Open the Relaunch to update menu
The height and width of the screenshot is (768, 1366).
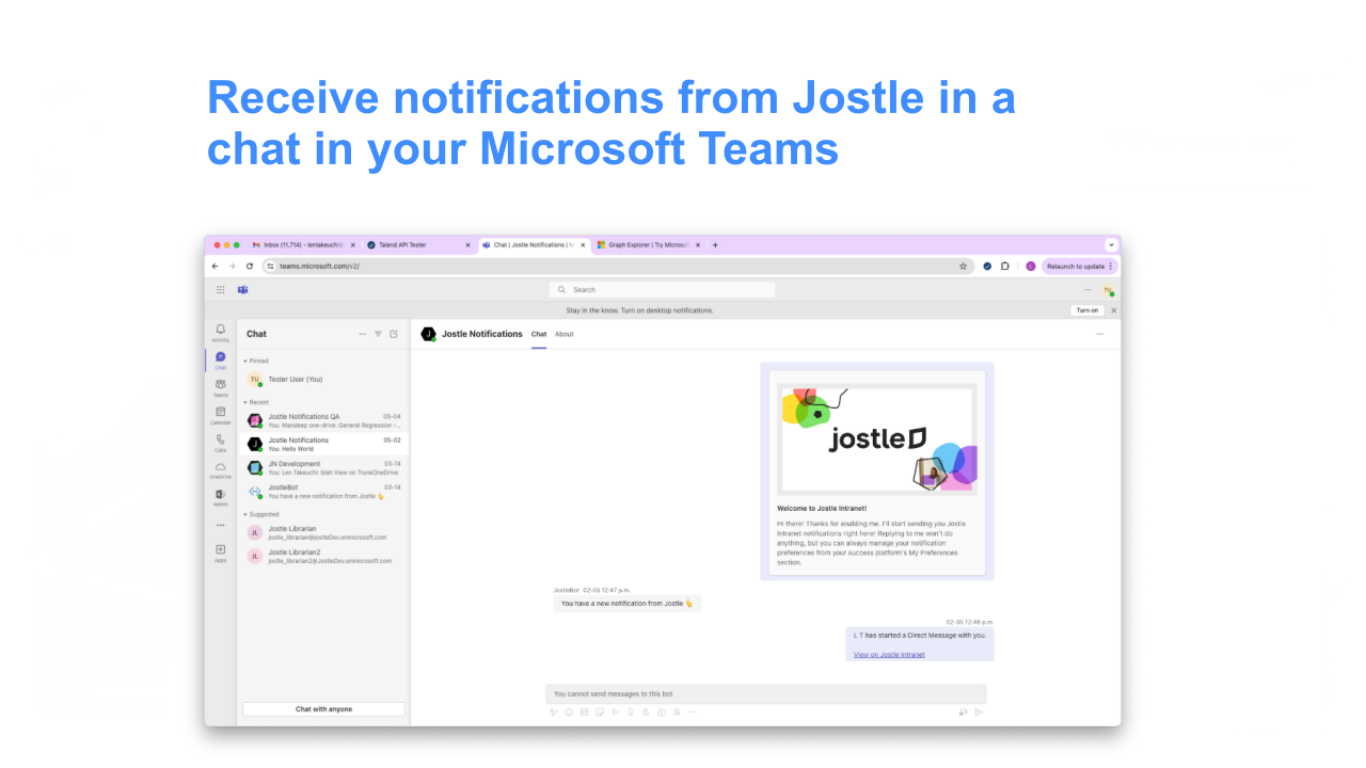1079,266
